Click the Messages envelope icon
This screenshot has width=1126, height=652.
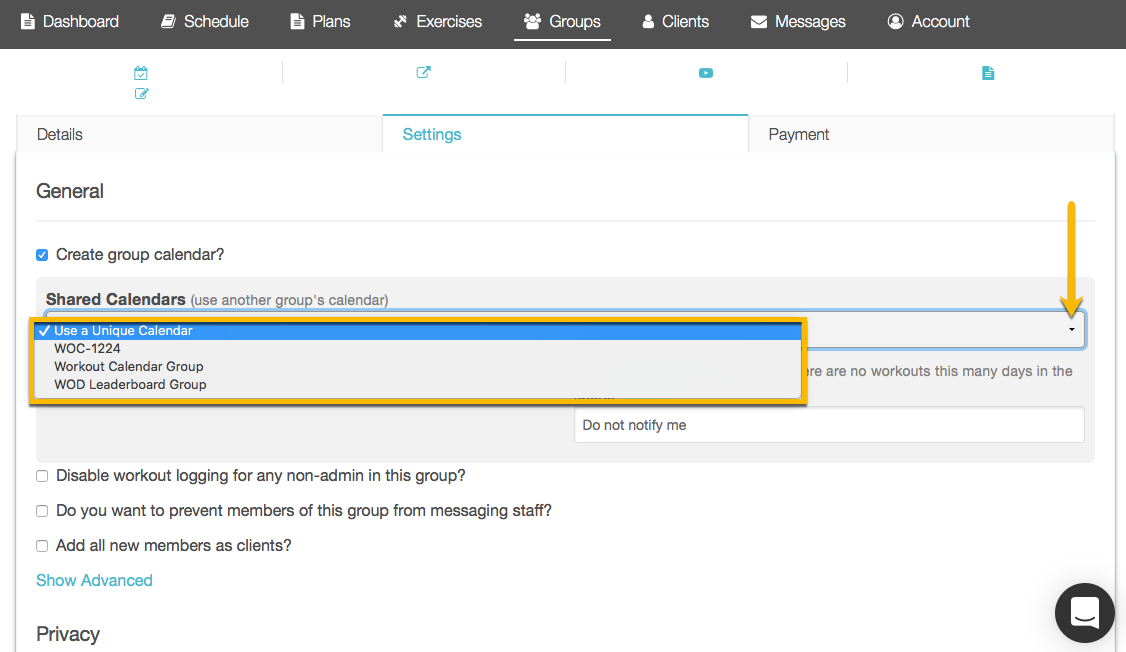pos(758,22)
